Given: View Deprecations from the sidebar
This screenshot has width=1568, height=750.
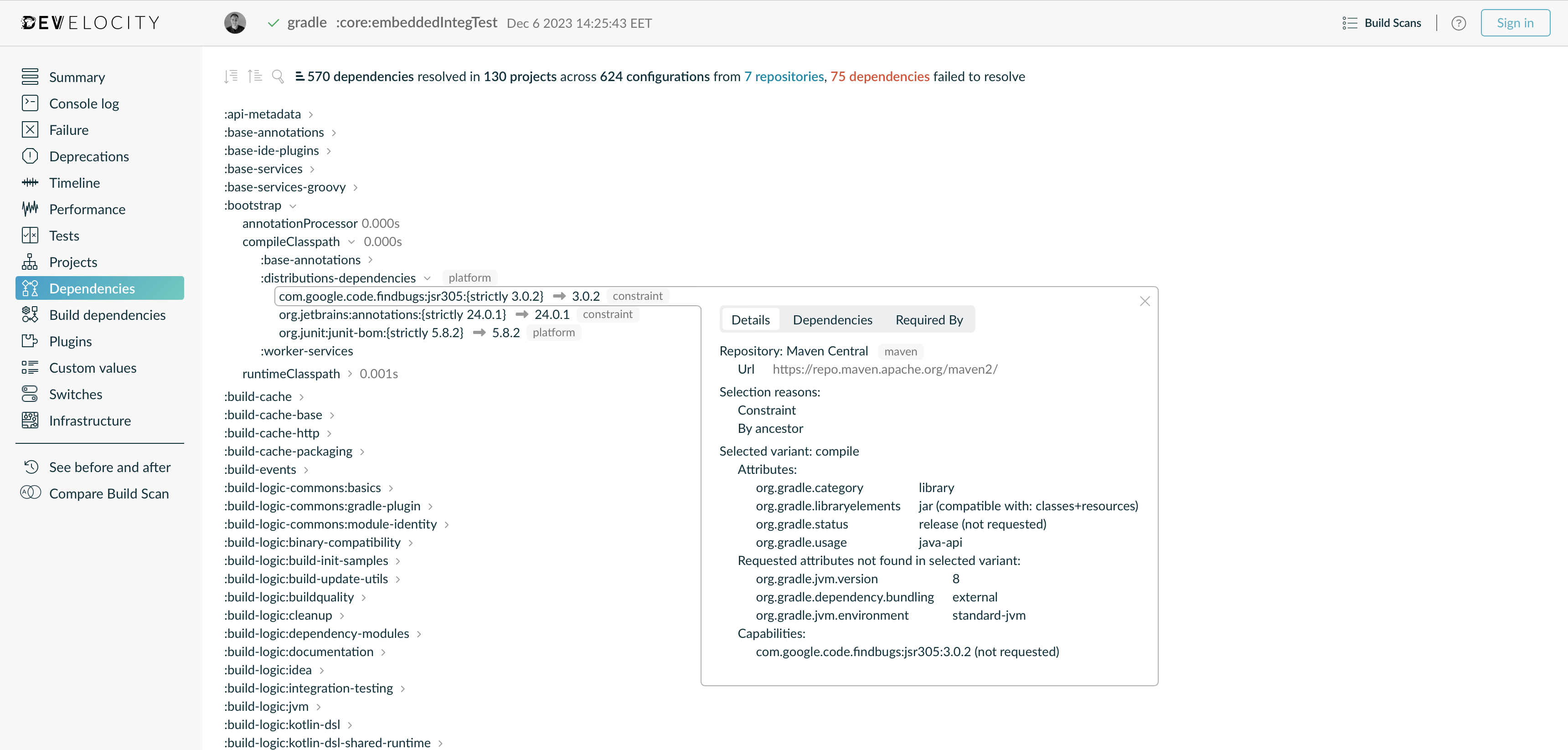Looking at the screenshot, I should (89, 156).
